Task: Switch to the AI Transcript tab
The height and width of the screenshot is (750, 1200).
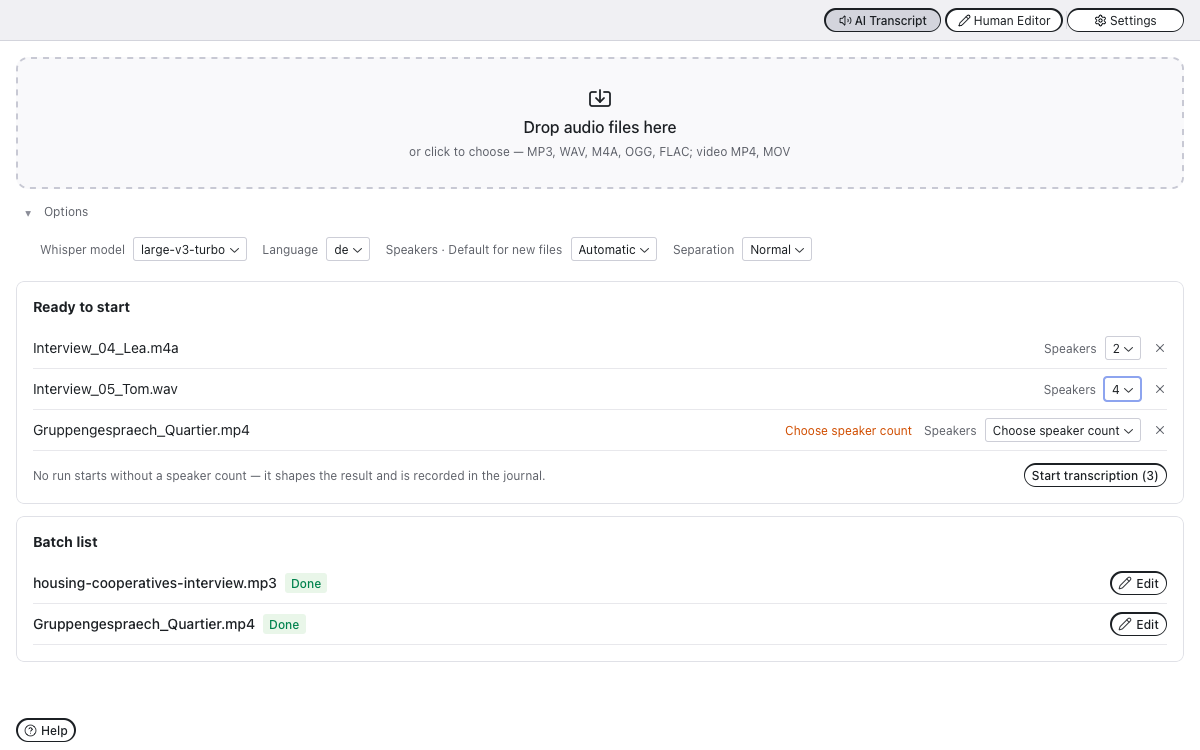Action: pos(882,20)
